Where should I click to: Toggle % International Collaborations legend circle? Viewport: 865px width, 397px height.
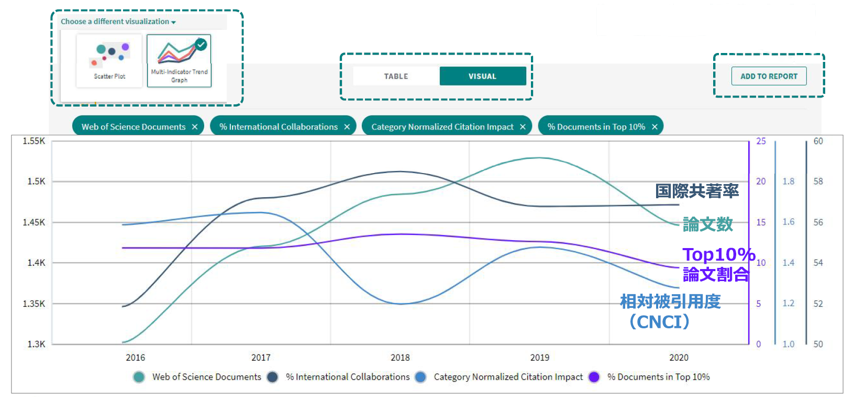coord(274,377)
